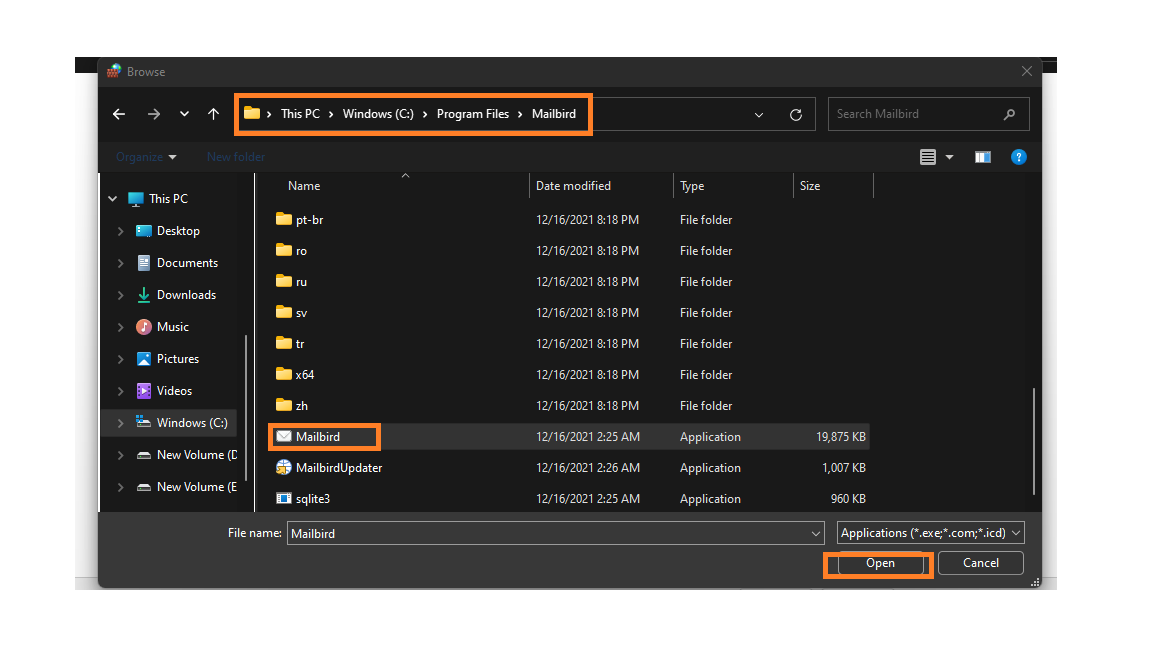Select the New Volume (E drive) entry
Screen dimensions: 1152x648
(x=196, y=487)
